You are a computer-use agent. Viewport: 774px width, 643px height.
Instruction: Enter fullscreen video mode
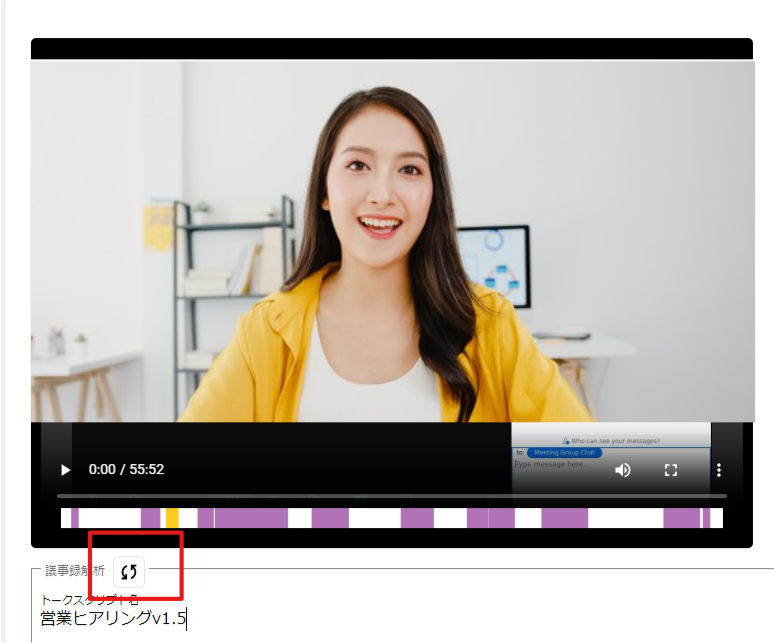click(x=671, y=470)
